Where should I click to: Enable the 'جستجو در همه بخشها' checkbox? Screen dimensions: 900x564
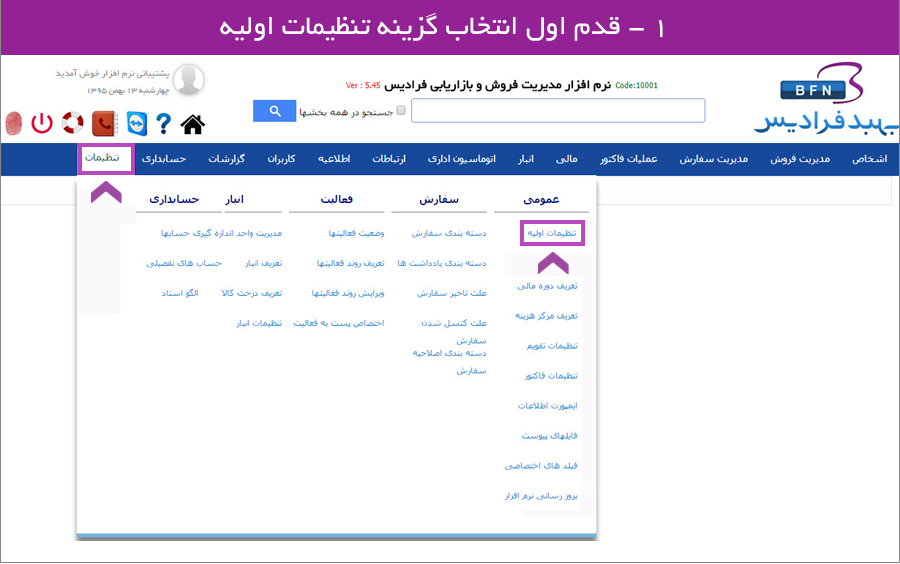coord(401,111)
